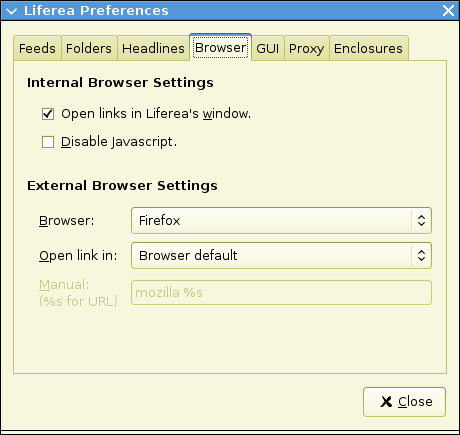Click the X icon on the Close button
460x435 pixels.
386,402
